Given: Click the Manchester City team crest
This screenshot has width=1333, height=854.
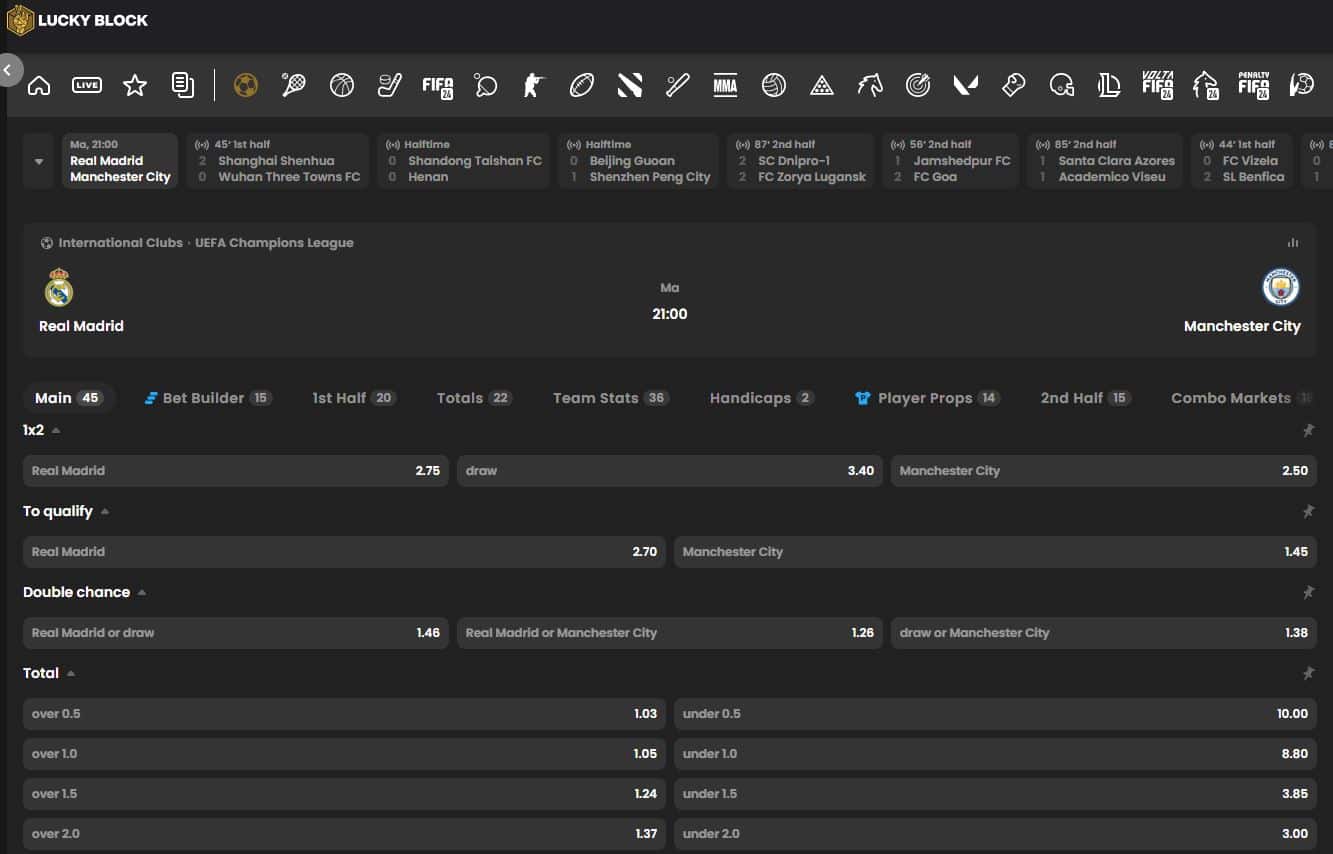Looking at the screenshot, I should [1281, 288].
